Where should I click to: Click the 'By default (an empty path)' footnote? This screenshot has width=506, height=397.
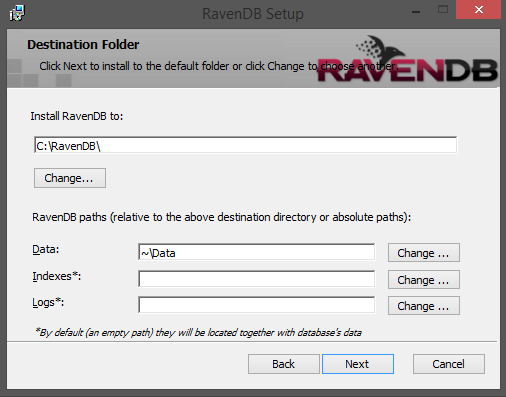198,333
